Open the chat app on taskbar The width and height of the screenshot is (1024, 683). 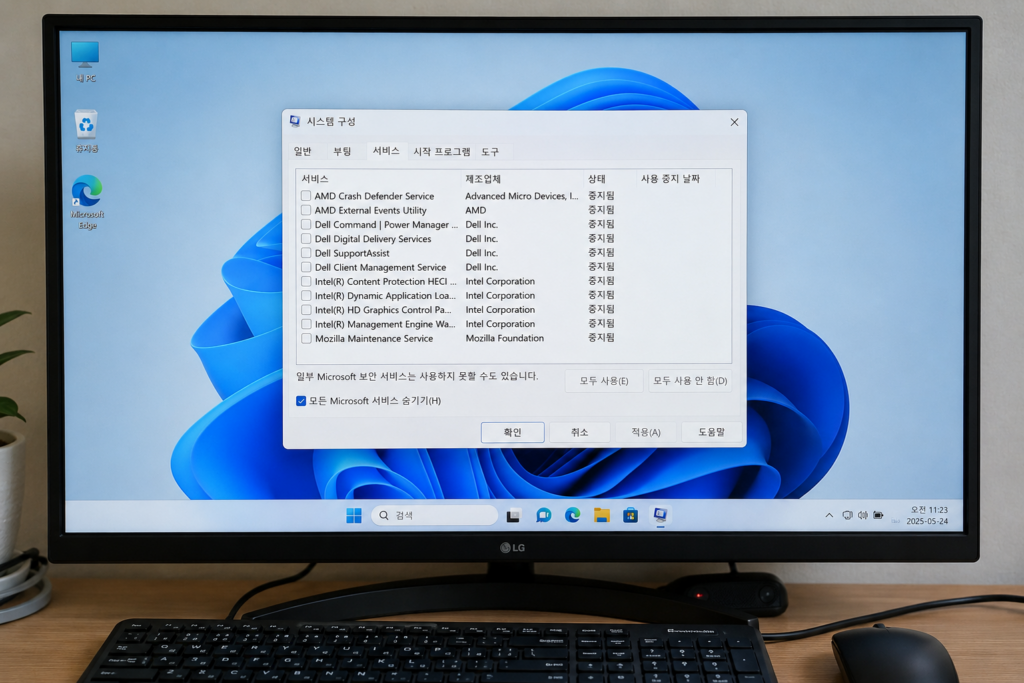click(x=543, y=515)
